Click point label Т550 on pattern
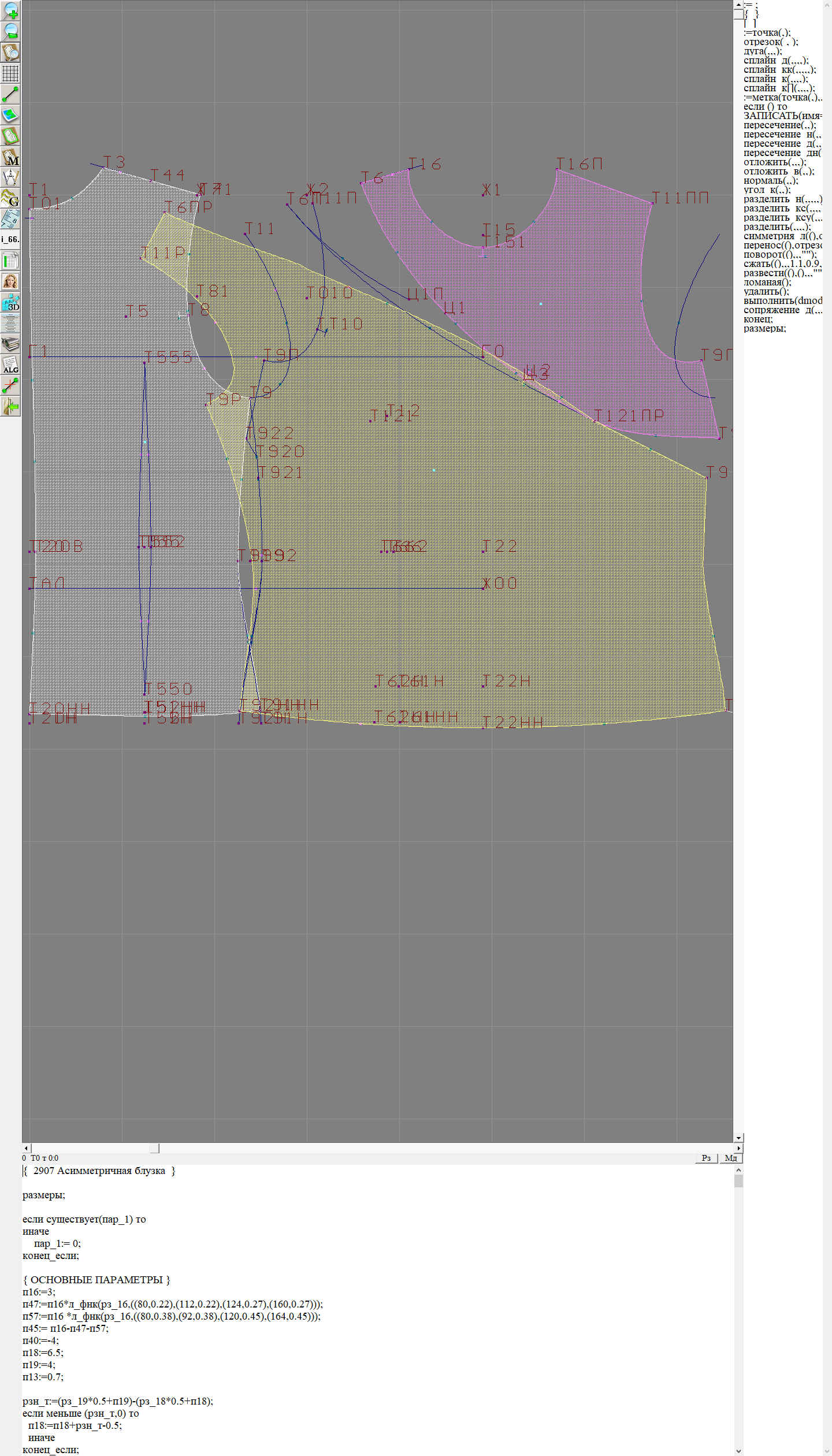 click(x=168, y=689)
